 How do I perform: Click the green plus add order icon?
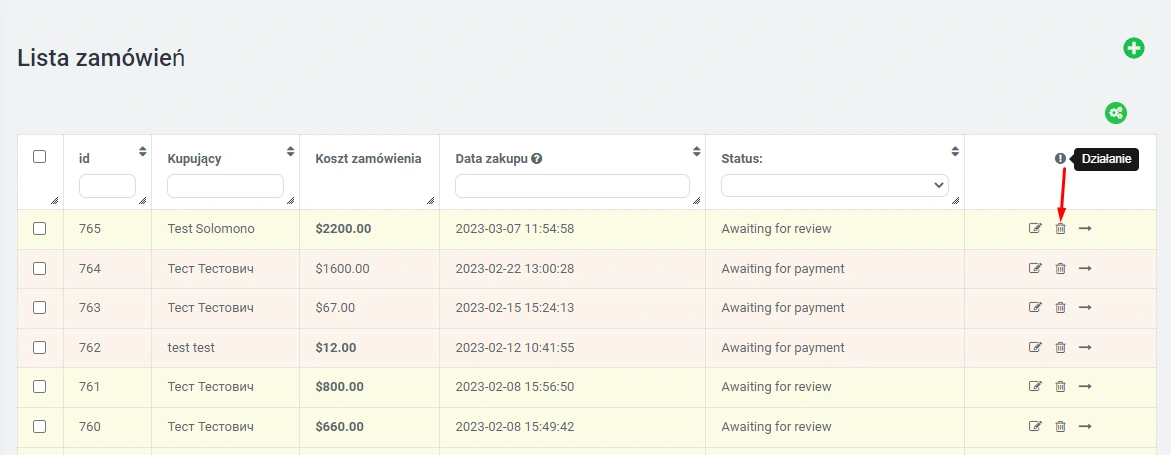click(1133, 48)
